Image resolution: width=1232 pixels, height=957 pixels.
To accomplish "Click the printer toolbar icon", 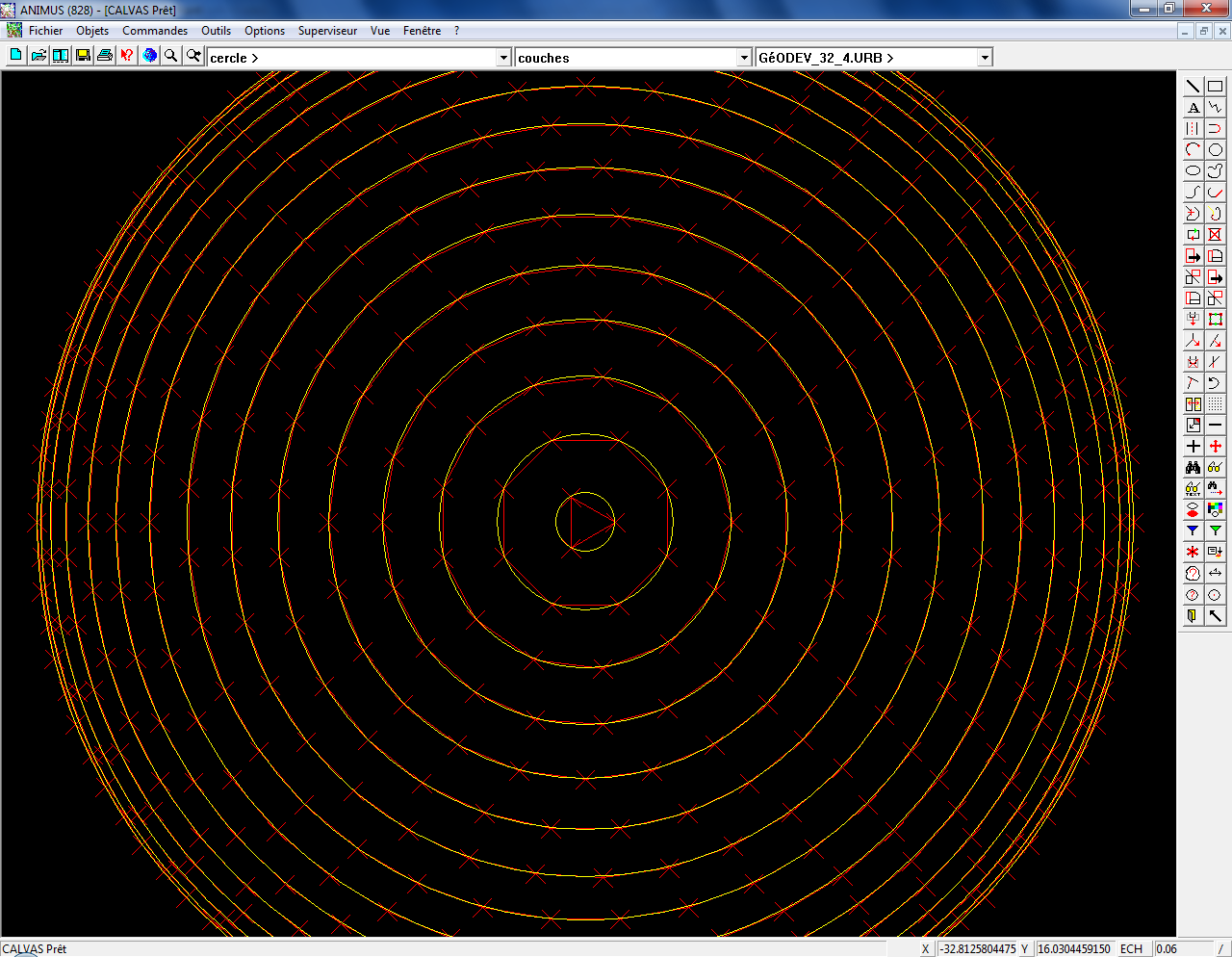I will [105, 56].
